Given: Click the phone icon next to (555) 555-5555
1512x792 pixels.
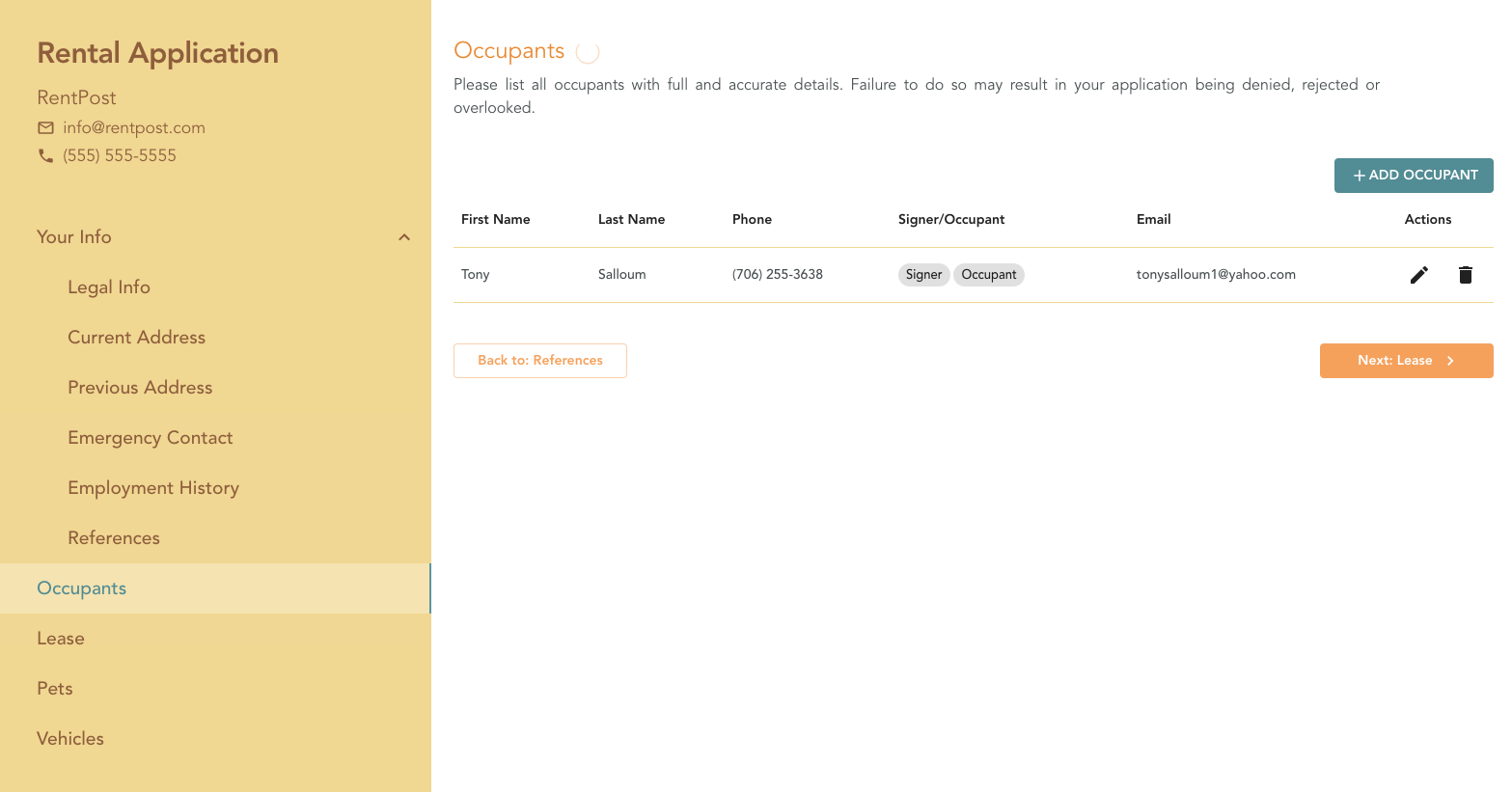Looking at the screenshot, I should point(44,155).
